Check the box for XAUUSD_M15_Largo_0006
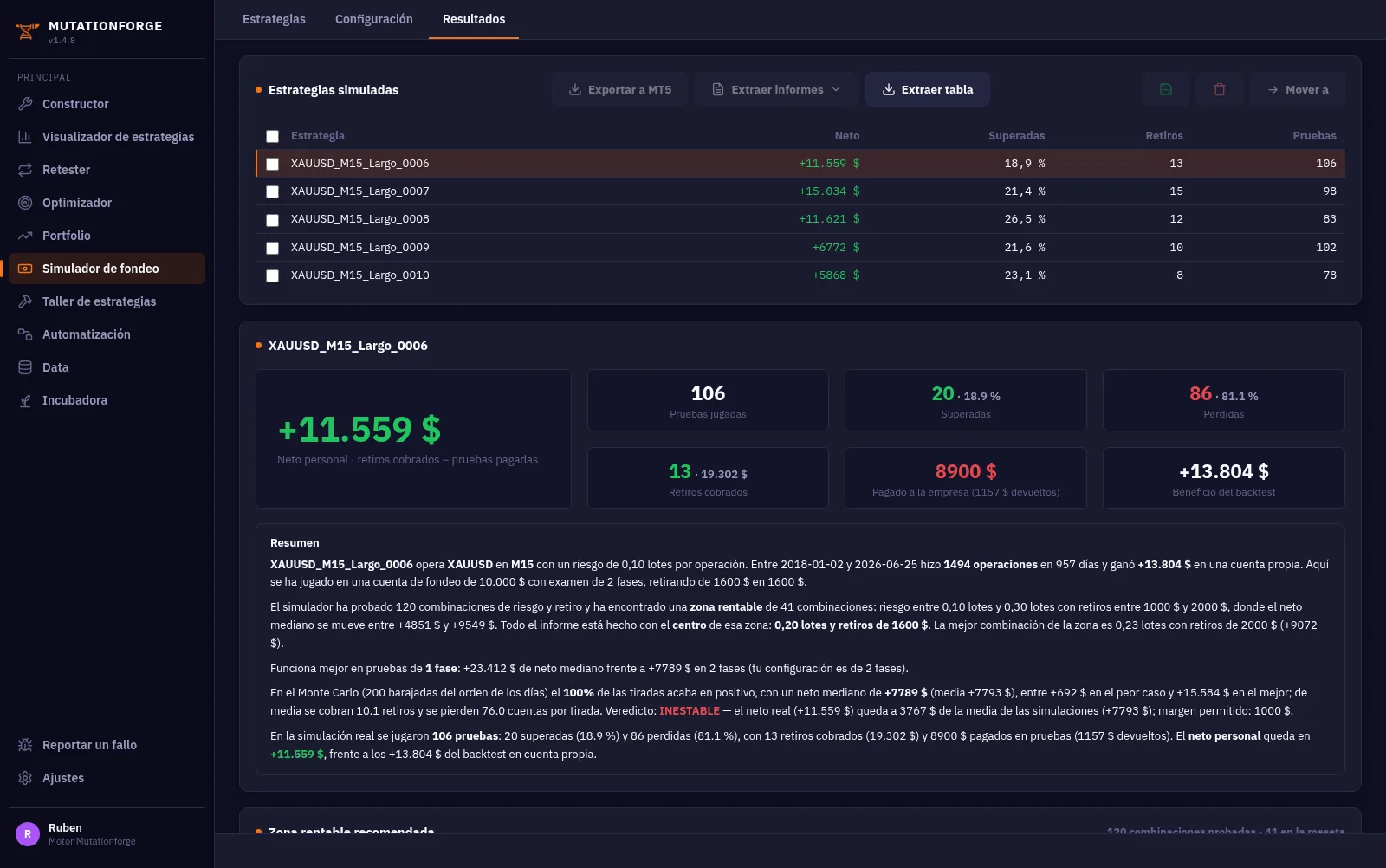Screen dimensions: 1386x868 pyautogui.click(x=272, y=164)
